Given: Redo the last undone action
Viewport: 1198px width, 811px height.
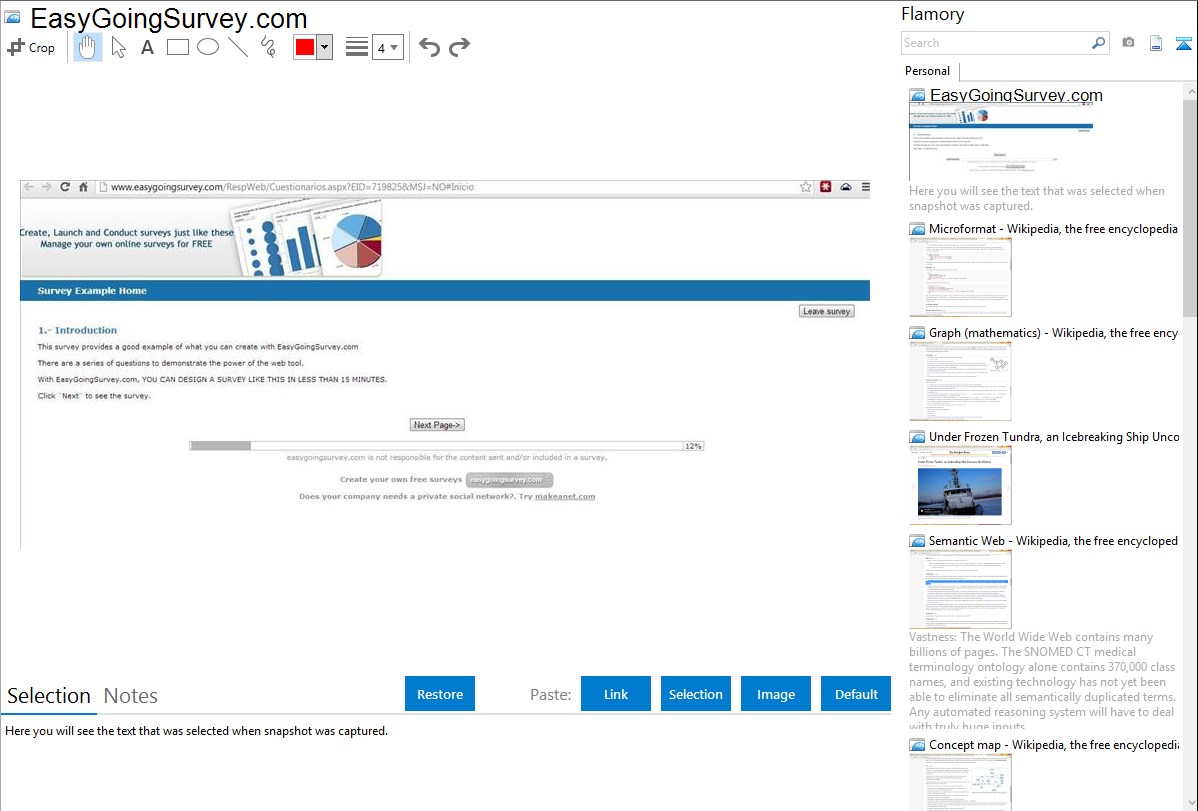Looking at the screenshot, I should point(459,47).
